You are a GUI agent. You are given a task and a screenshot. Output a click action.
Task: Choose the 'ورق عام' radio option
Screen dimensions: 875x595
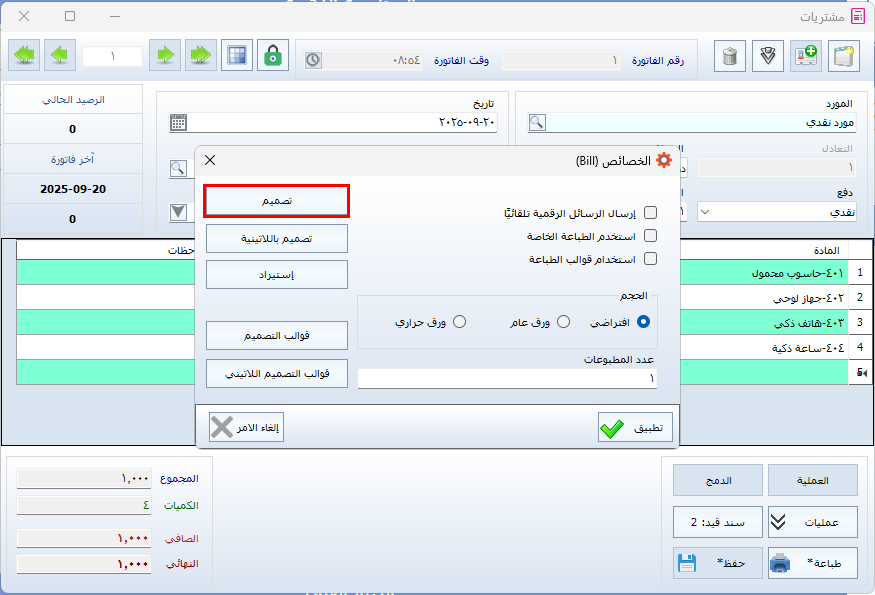pyautogui.click(x=564, y=322)
